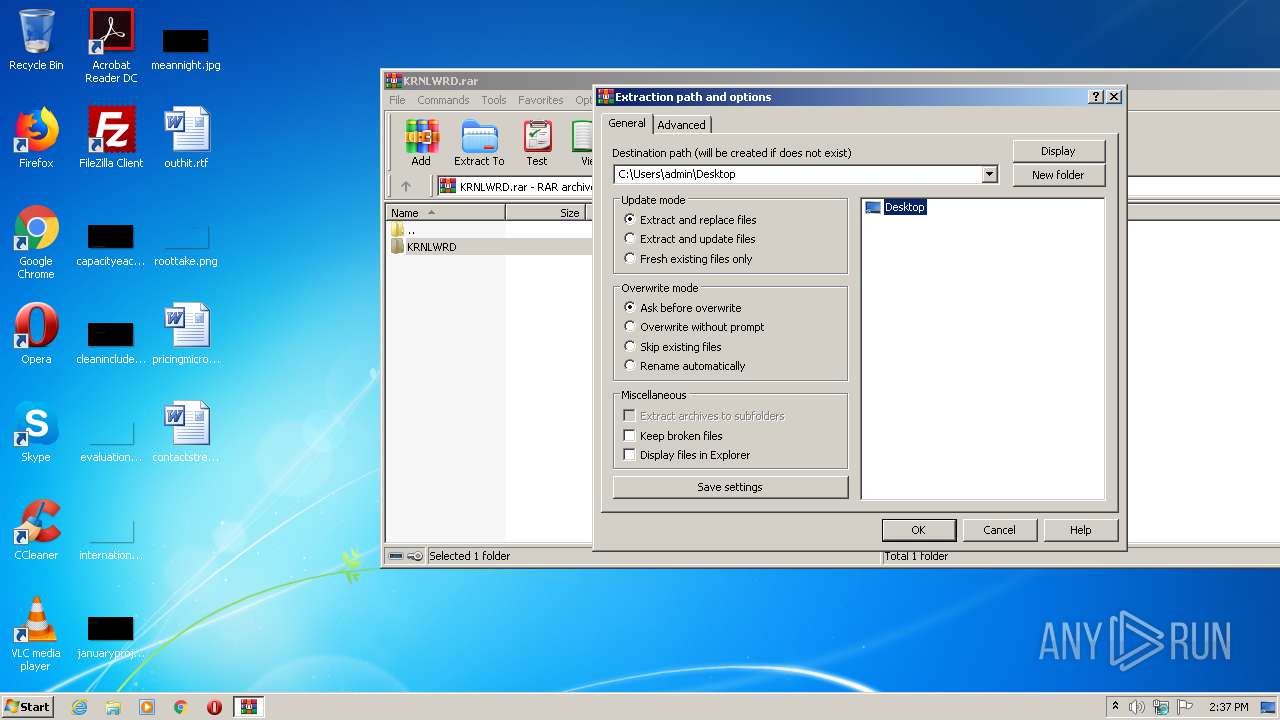The image size is (1280, 720).
Task: Open the Acrobat Reader DC desktop icon
Action: click(111, 46)
